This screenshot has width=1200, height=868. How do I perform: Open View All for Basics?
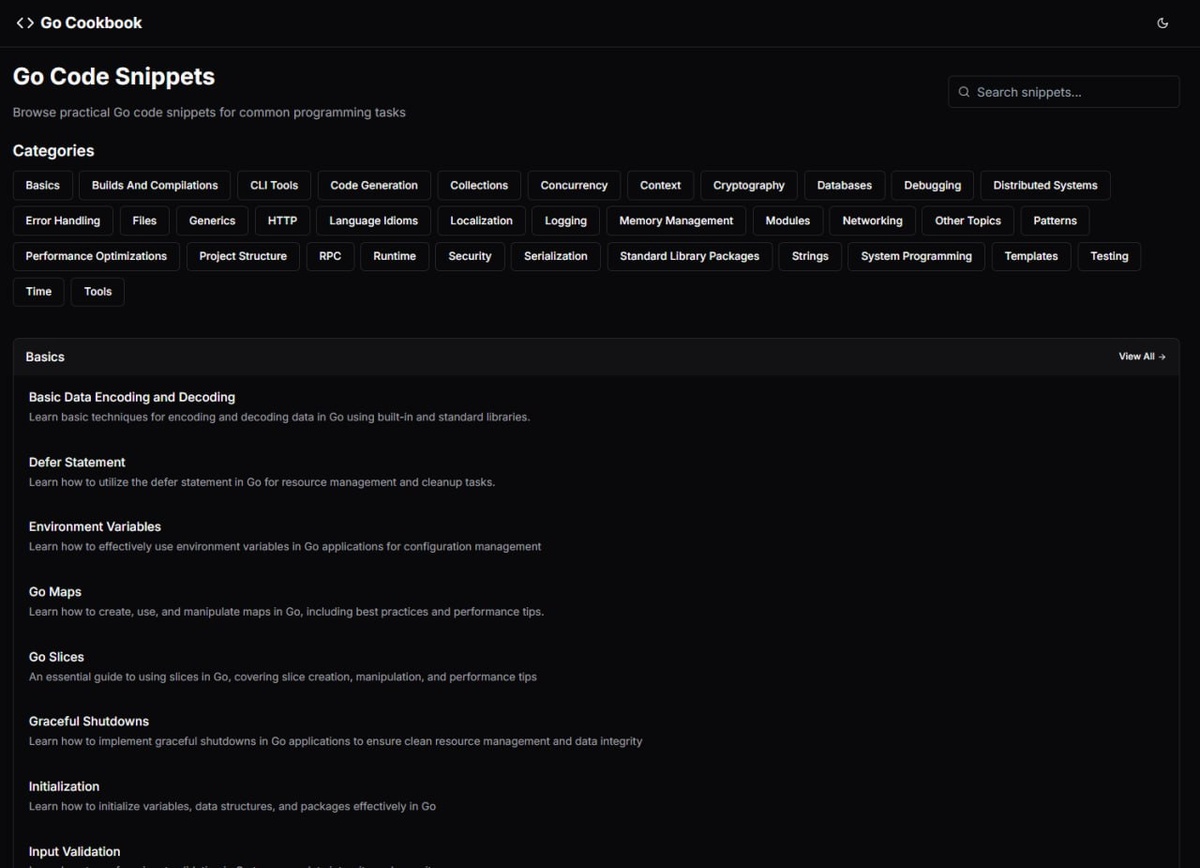1142,356
